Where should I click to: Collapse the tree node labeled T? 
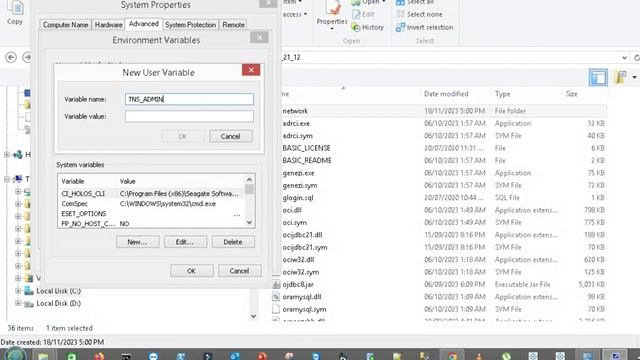[7, 179]
